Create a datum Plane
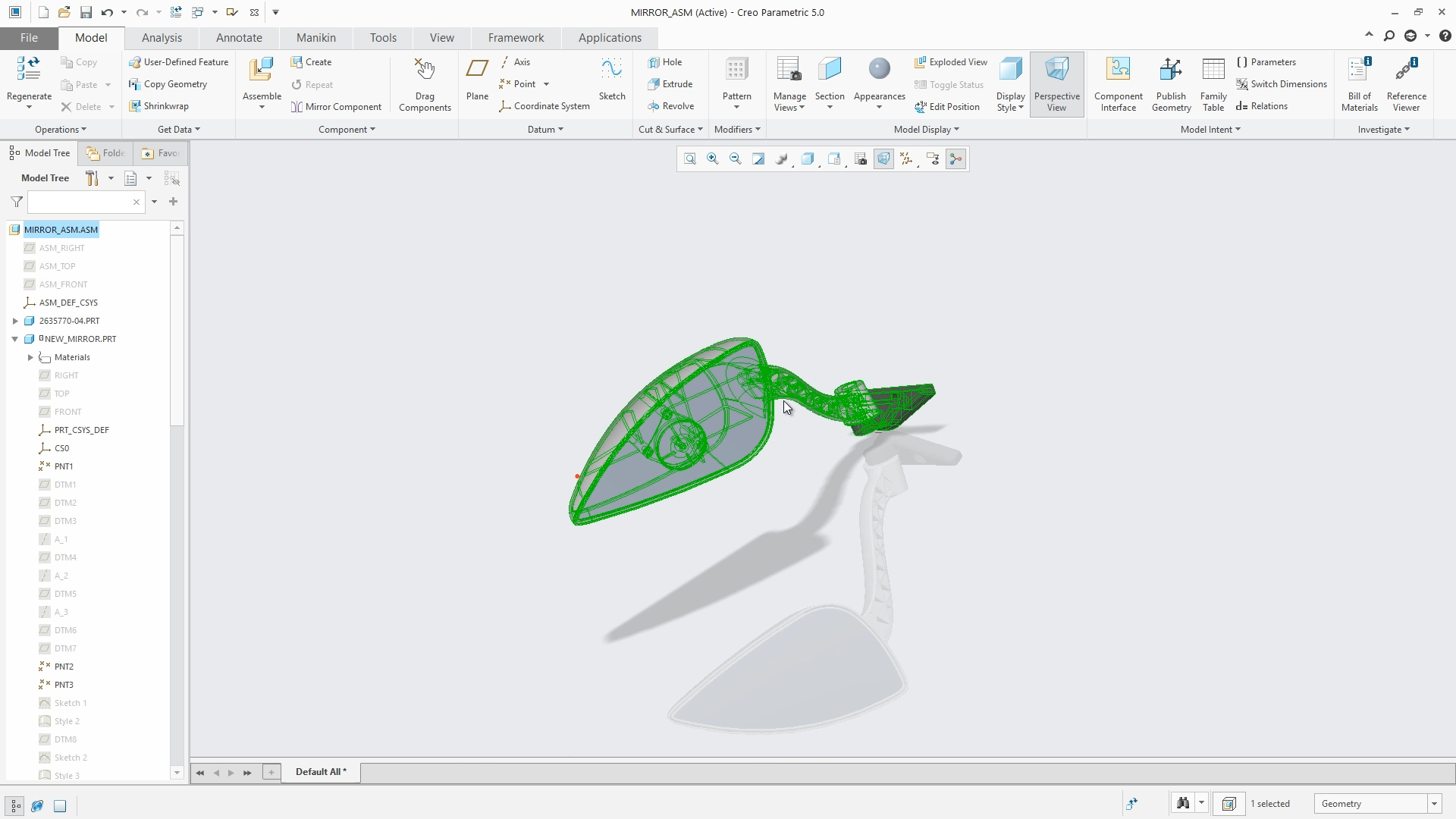This screenshot has height=819, width=1456. click(x=477, y=79)
